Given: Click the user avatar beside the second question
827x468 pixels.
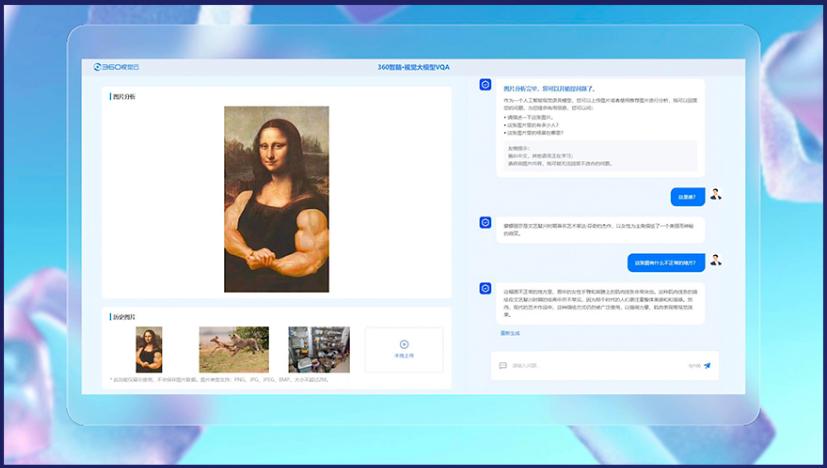Looking at the screenshot, I should pyautogui.click(x=715, y=261).
